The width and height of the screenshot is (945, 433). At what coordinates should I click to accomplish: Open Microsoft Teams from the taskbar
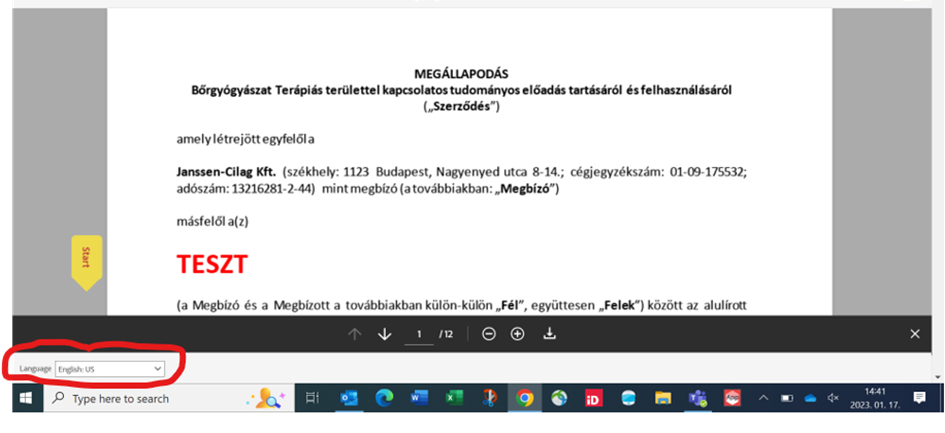[698, 398]
